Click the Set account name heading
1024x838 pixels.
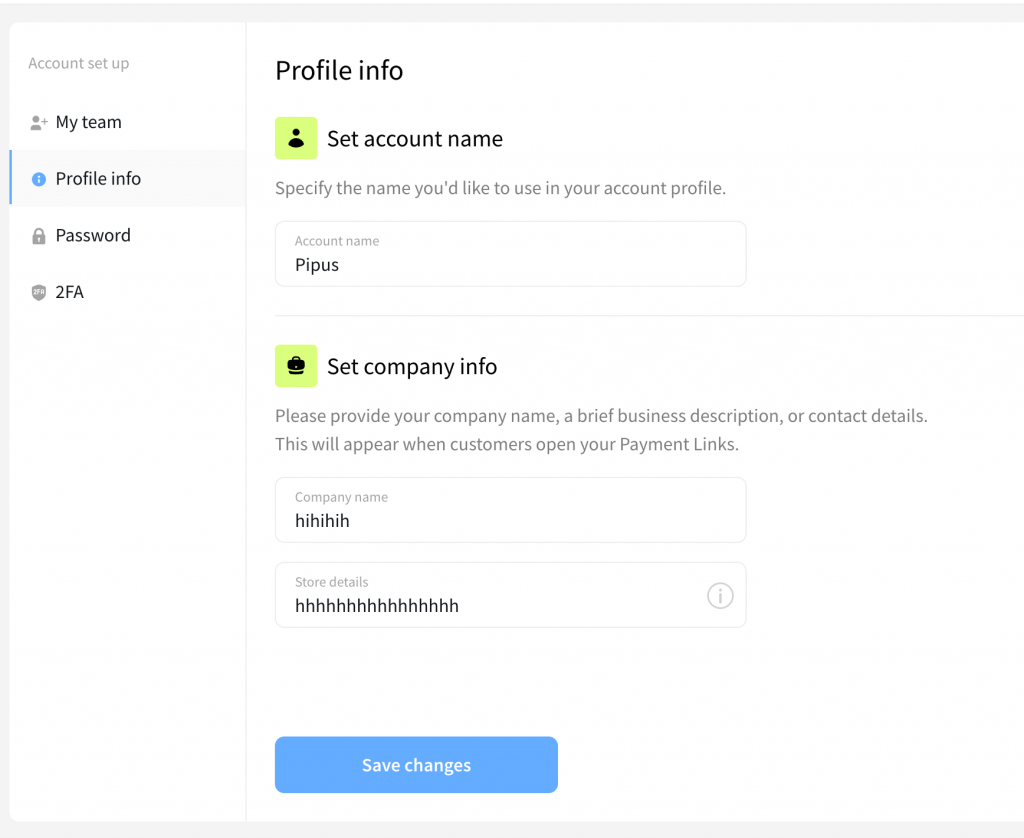(x=415, y=139)
